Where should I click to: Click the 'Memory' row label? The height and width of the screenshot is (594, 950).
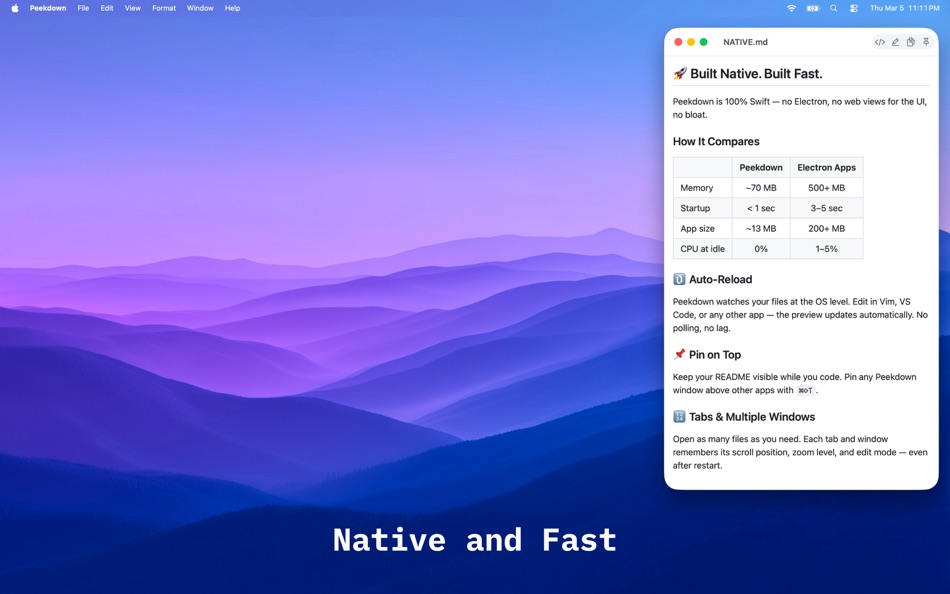click(x=696, y=188)
